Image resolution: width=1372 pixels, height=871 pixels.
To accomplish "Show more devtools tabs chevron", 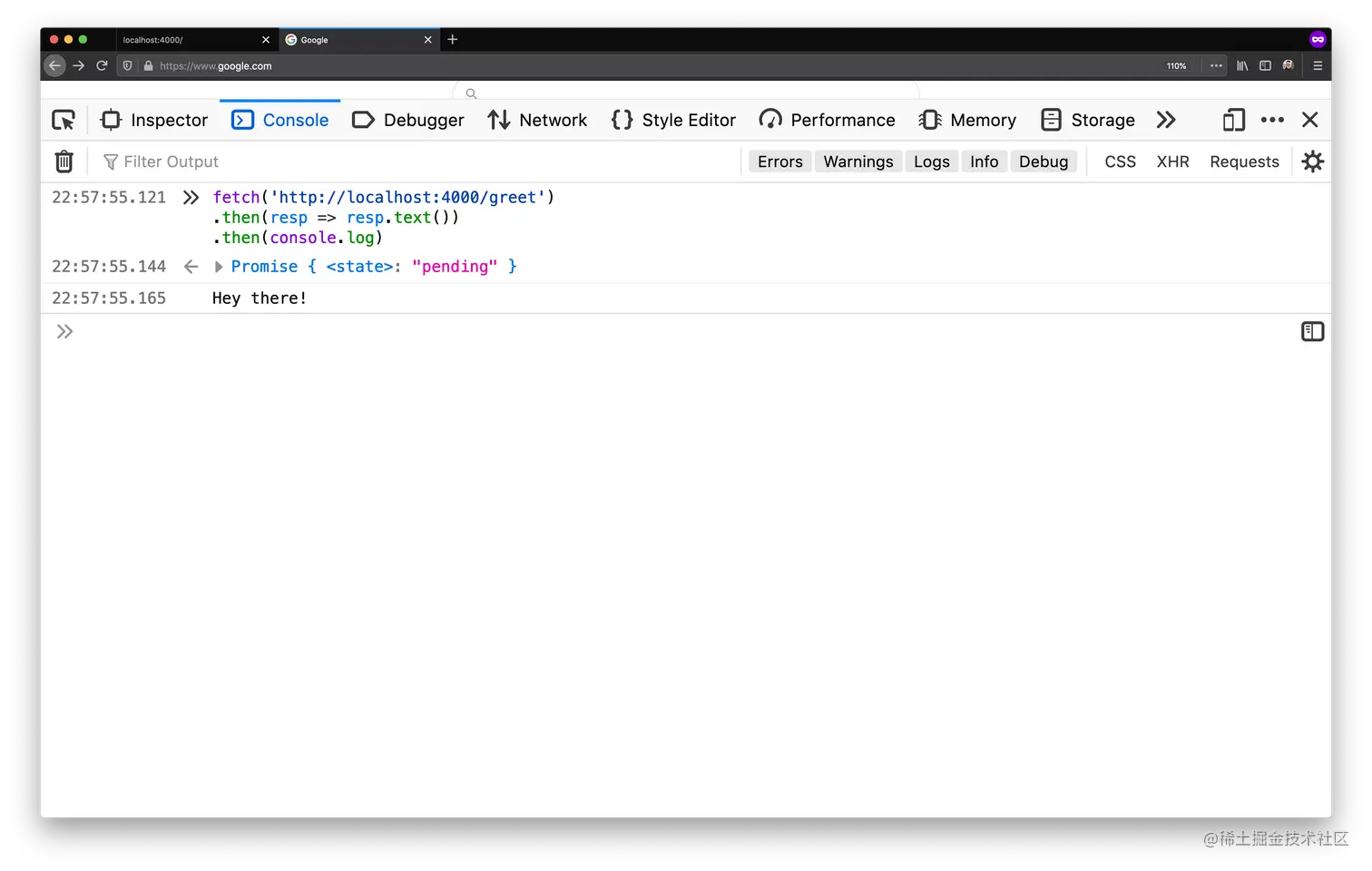I will tap(1166, 120).
